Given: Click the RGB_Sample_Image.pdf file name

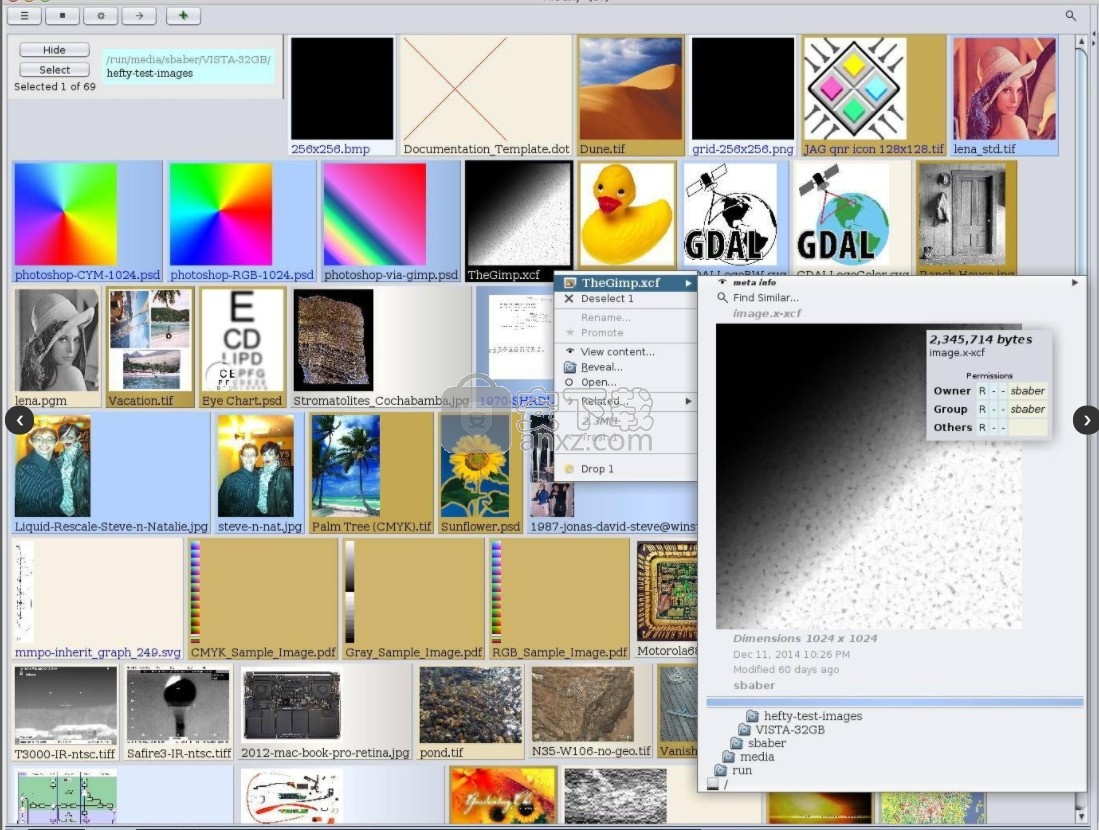Looking at the screenshot, I should [559, 653].
